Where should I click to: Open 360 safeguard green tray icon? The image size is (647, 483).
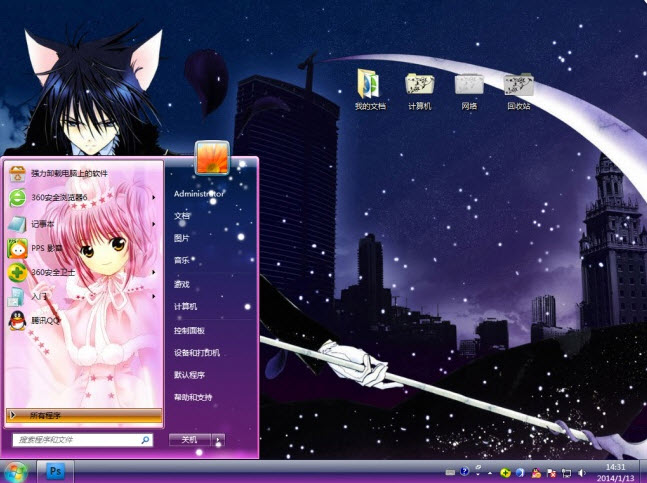505,473
